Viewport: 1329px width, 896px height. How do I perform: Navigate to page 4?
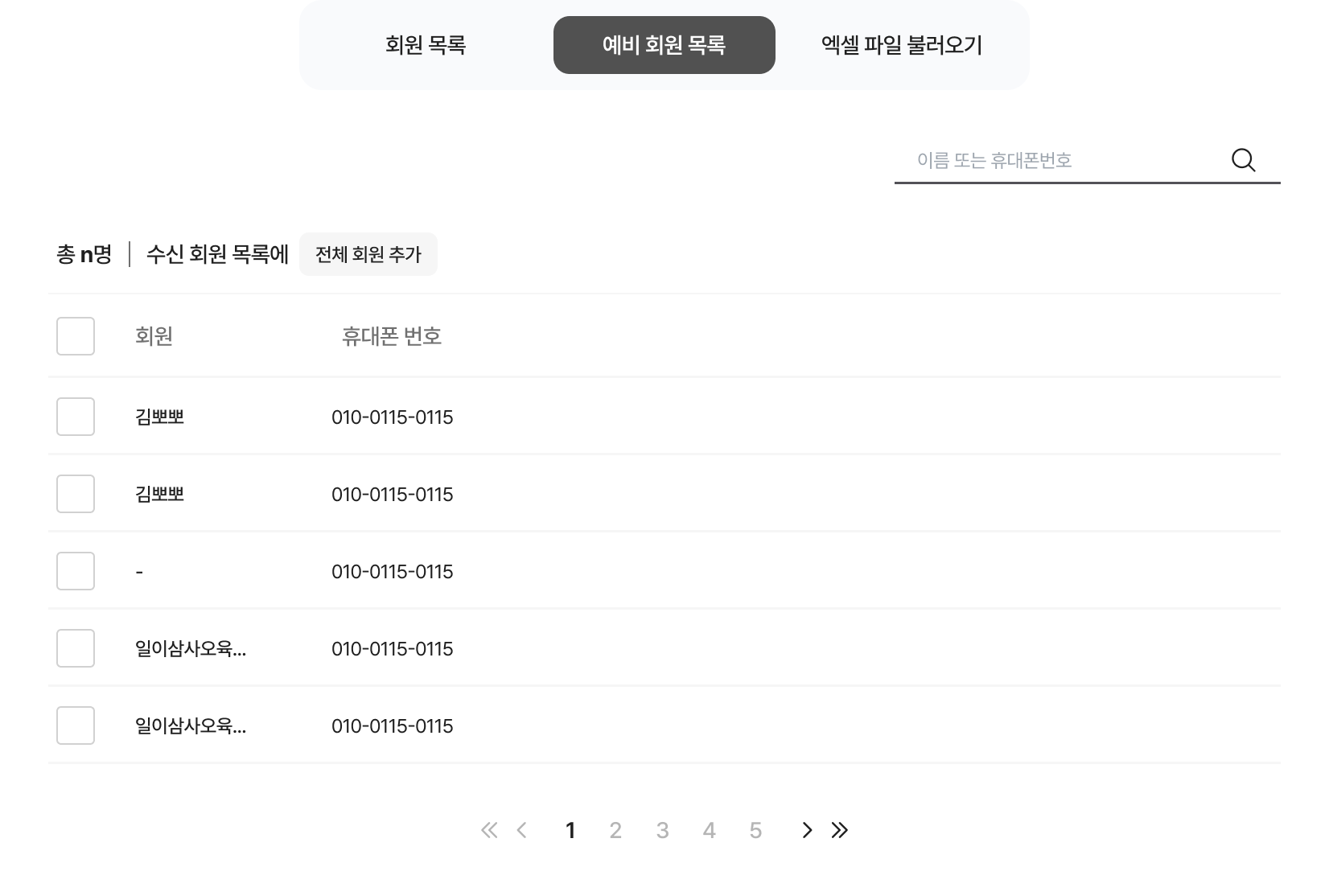709,830
